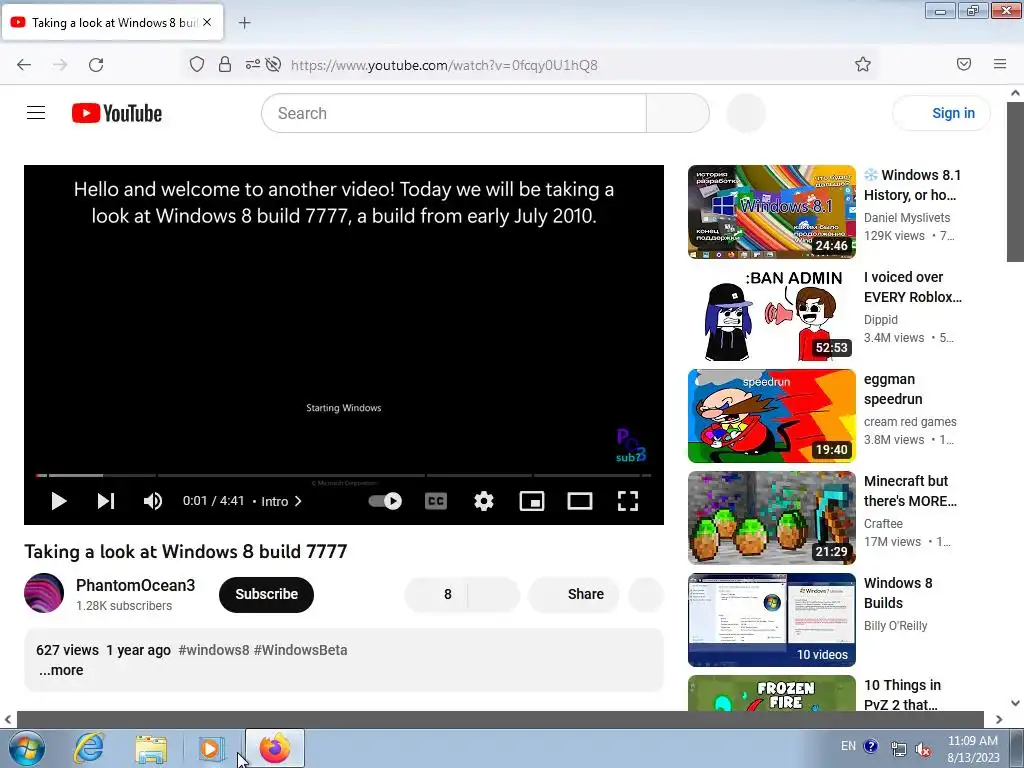
Task: Open Windows Explorer from taskbar
Action: (x=151, y=748)
